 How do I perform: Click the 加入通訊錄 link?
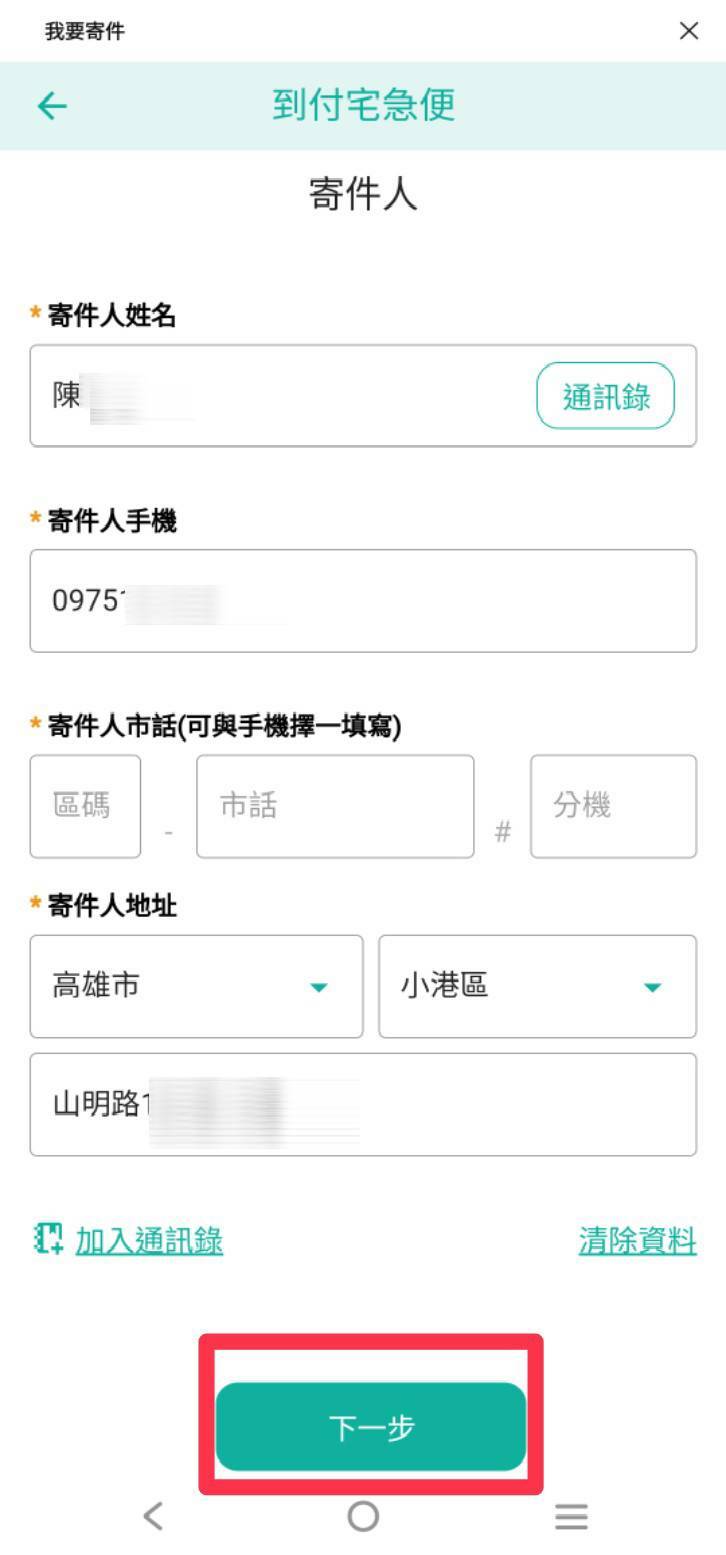(x=149, y=1241)
